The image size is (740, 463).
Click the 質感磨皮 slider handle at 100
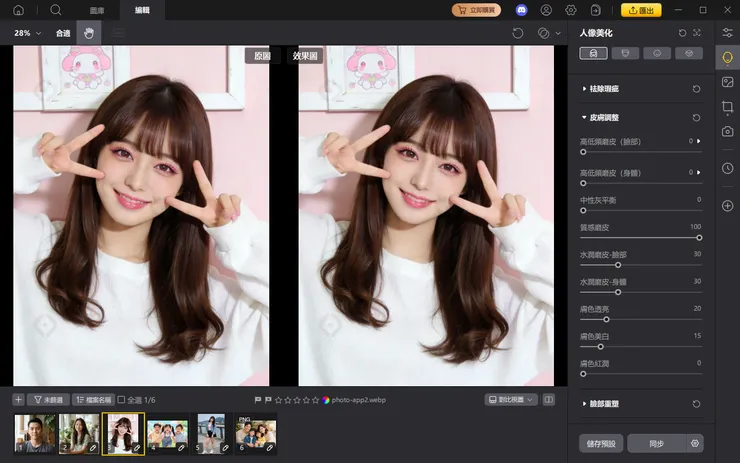coord(699,238)
